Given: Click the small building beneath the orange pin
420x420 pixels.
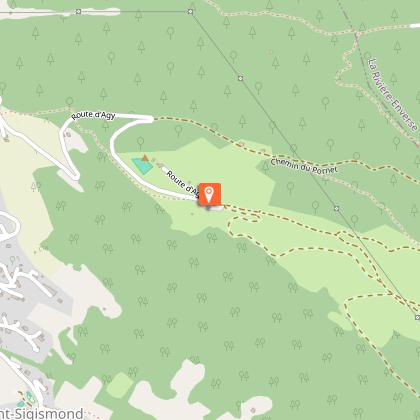Looking at the screenshot, I should (214, 208).
